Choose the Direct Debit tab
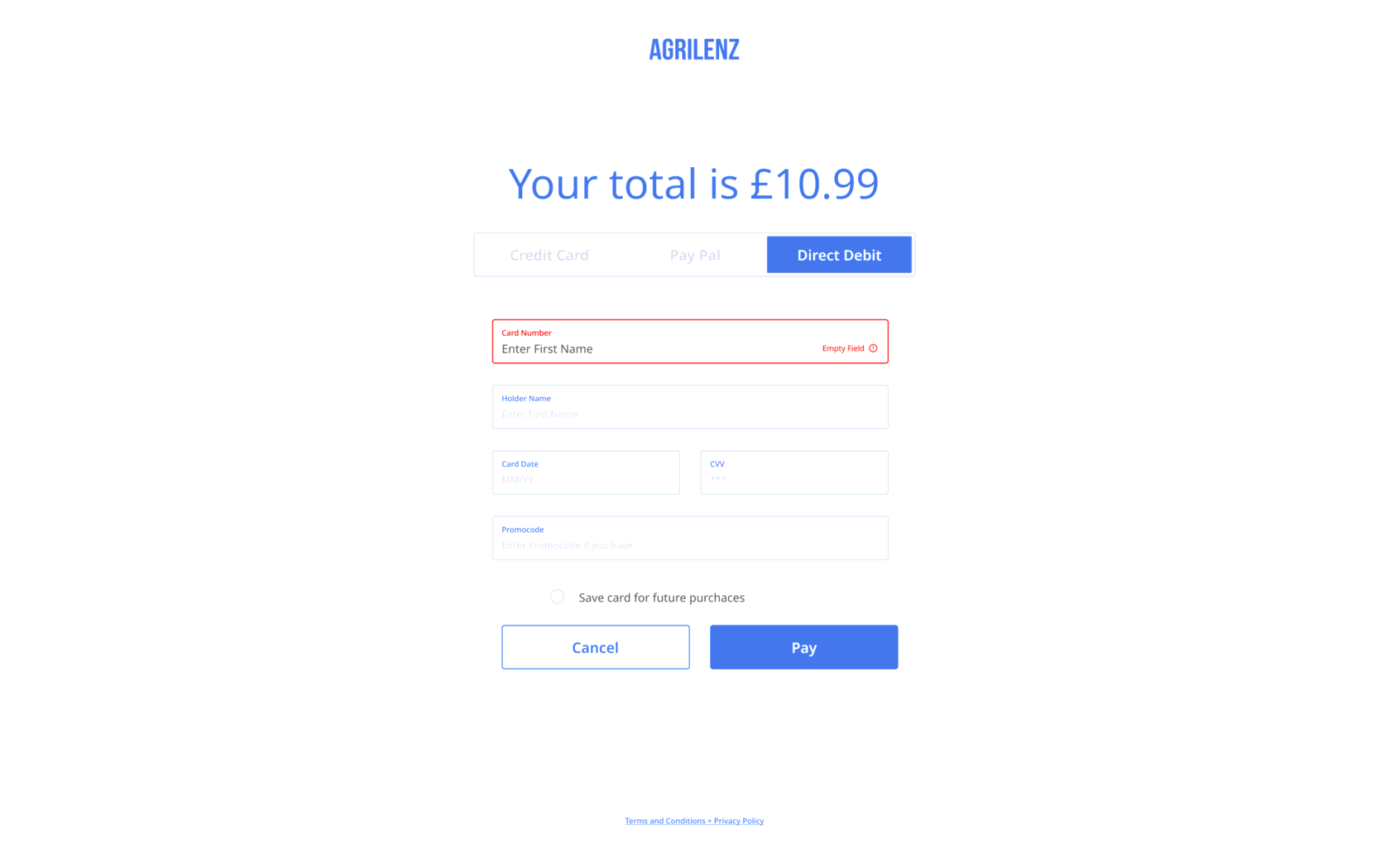1390x868 pixels. point(838,255)
